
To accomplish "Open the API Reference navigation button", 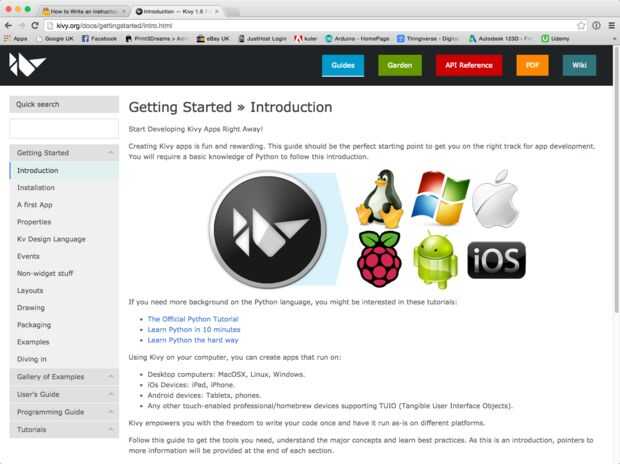I will coord(469,65).
